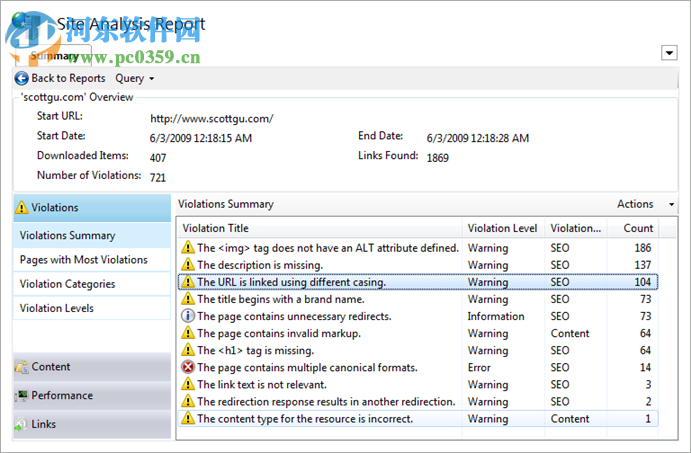Open Violation Categories view
This screenshot has width=691, height=453.
[92, 284]
